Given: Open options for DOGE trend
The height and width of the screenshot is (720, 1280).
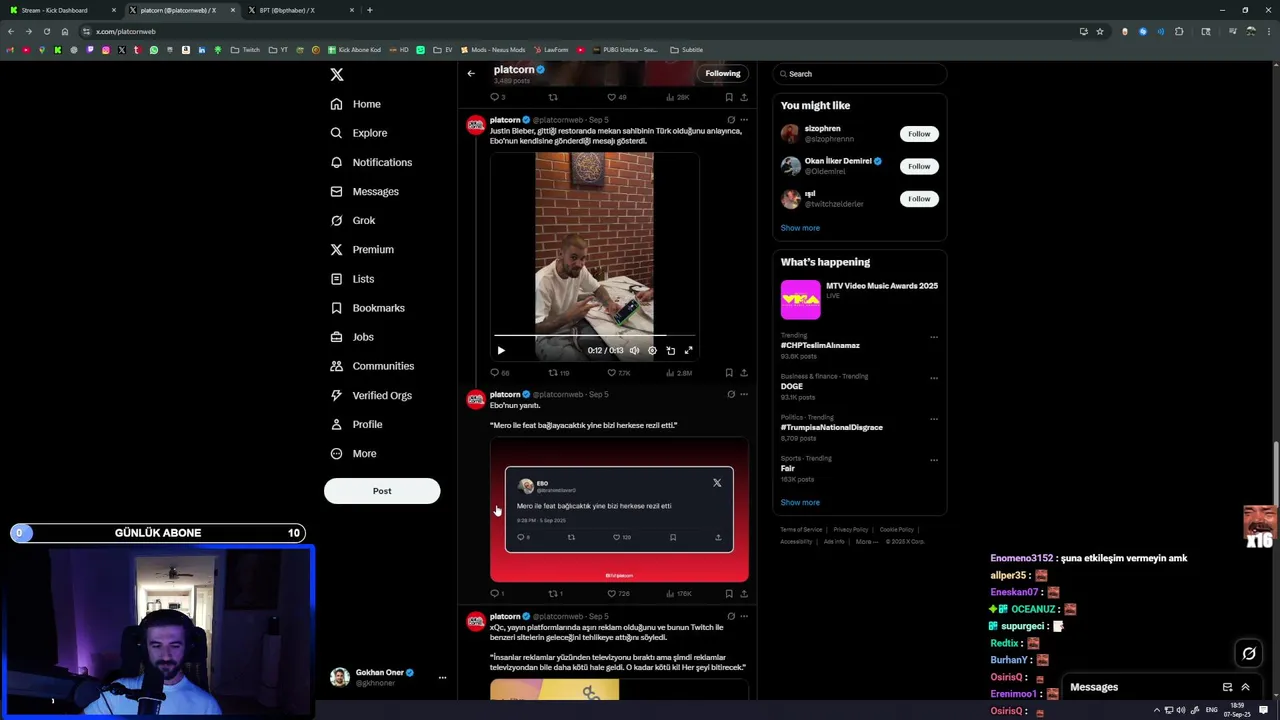Looking at the screenshot, I should click(x=934, y=378).
